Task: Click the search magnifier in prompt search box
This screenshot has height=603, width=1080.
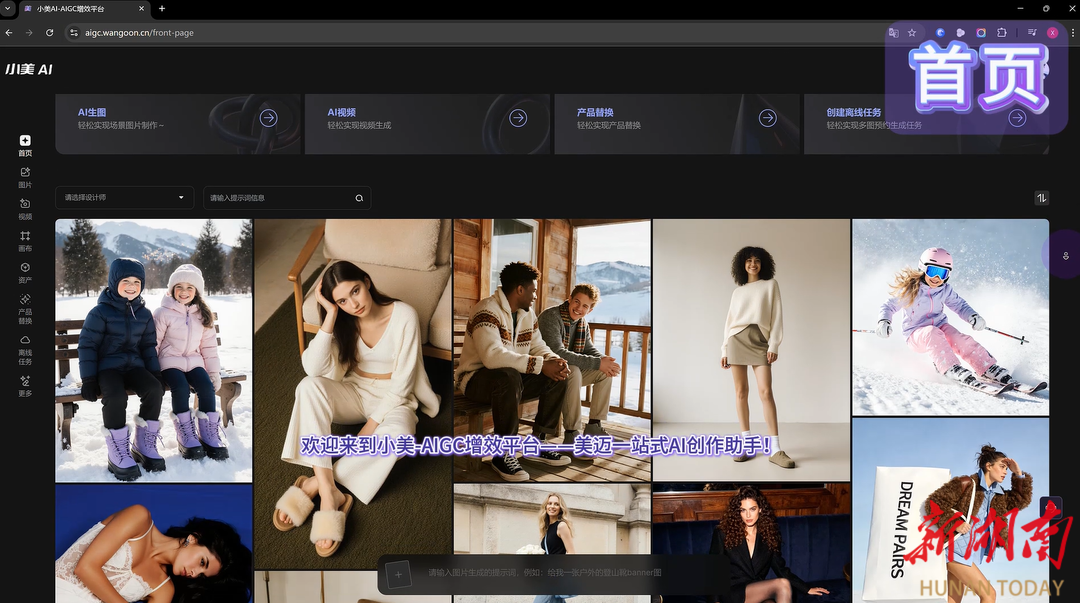Action: [359, 198]
